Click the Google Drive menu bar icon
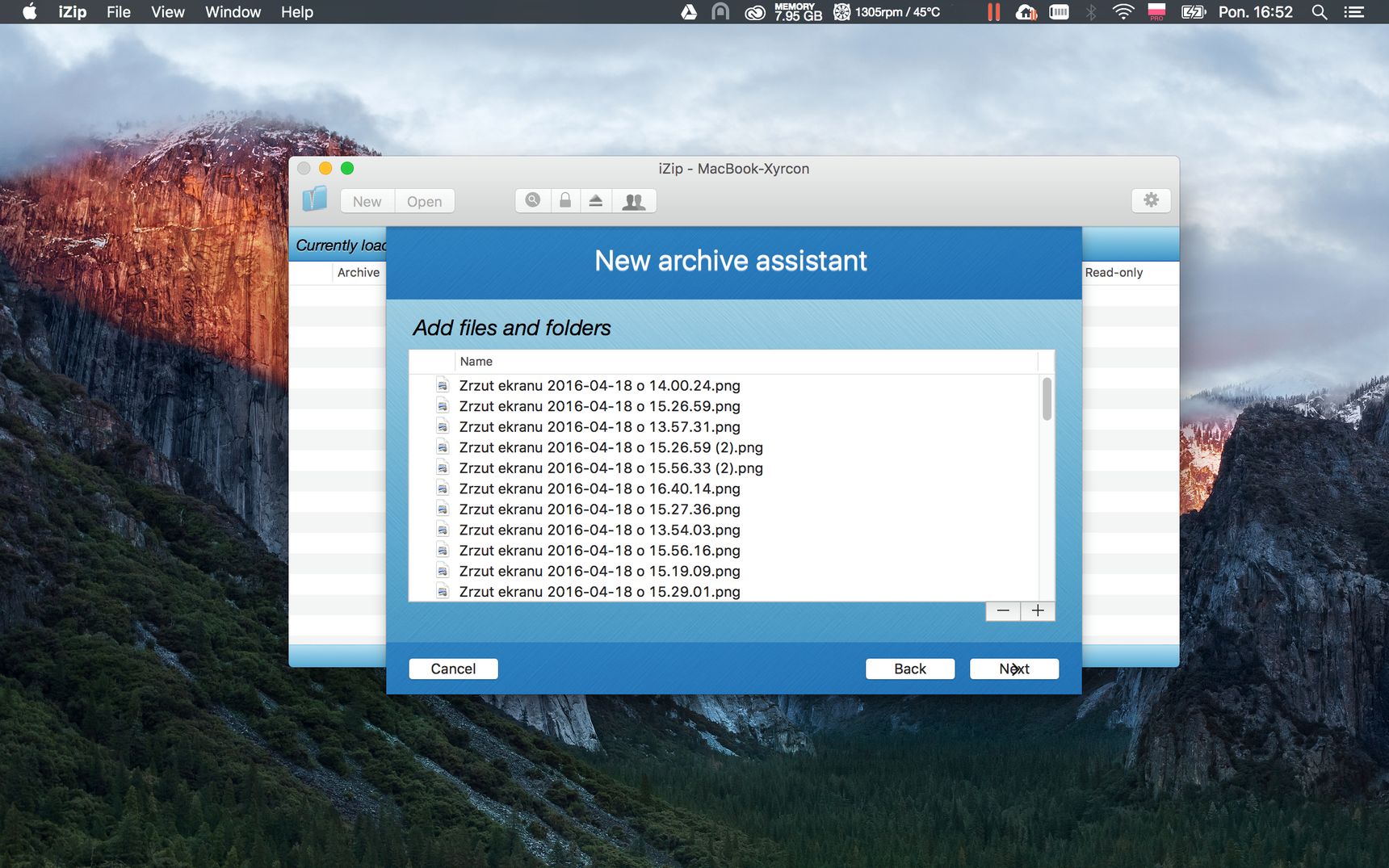1389x868 pixels. tap(689, 12)
